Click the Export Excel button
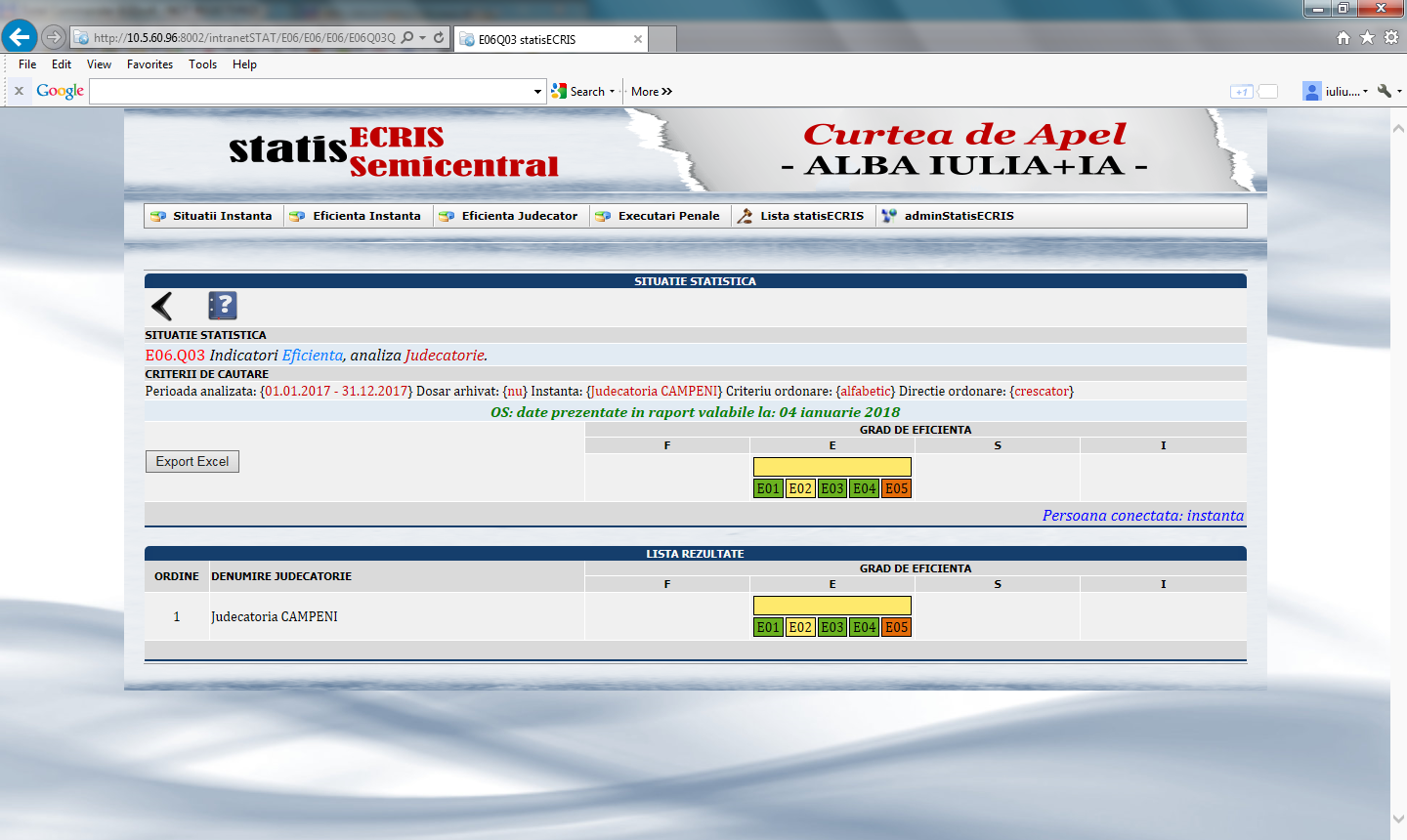 pyautogui.click(x=192, y=462)
